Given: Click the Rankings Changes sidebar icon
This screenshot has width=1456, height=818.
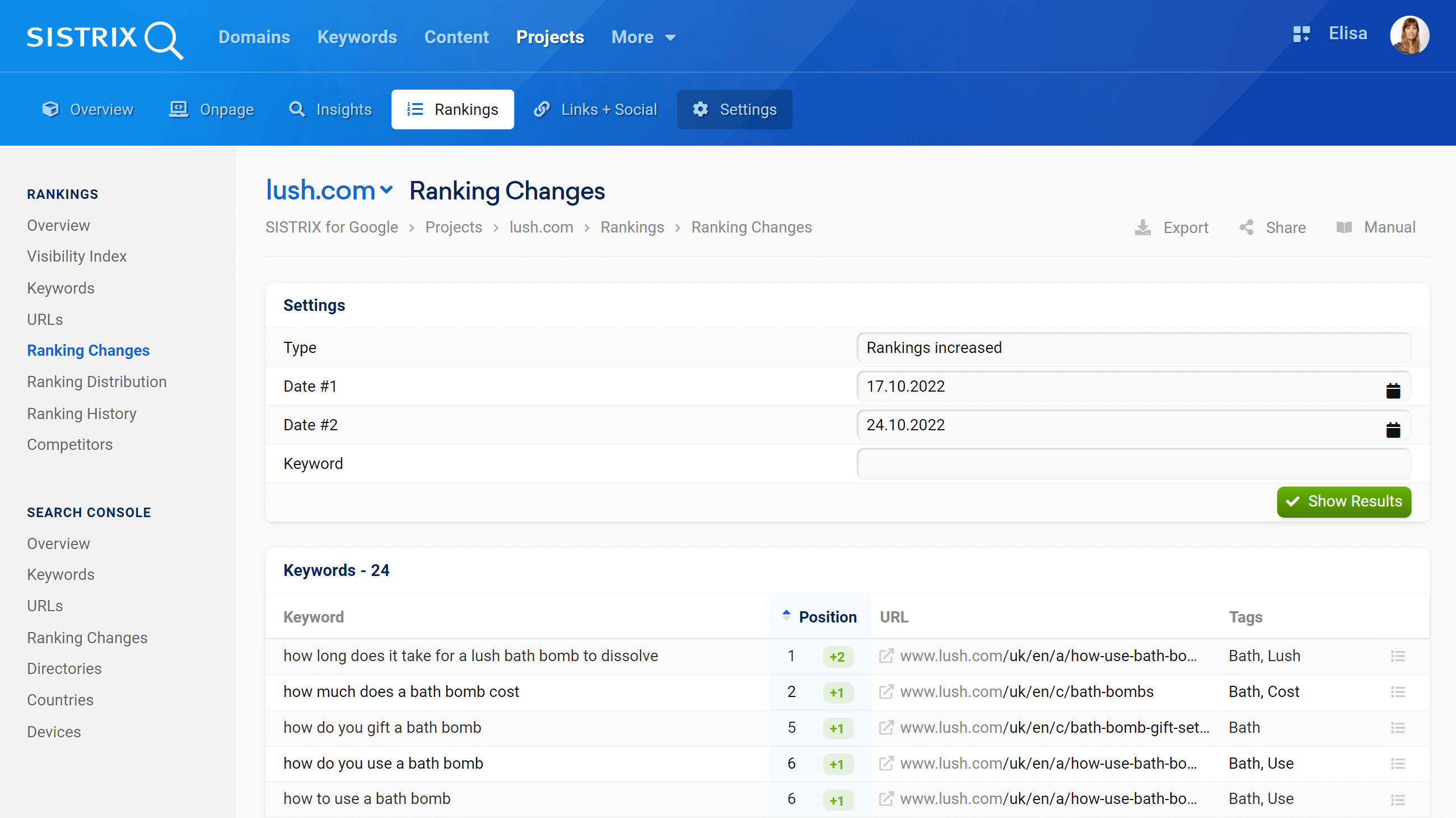Looking at the screenshot, I should tap(89, 350).
